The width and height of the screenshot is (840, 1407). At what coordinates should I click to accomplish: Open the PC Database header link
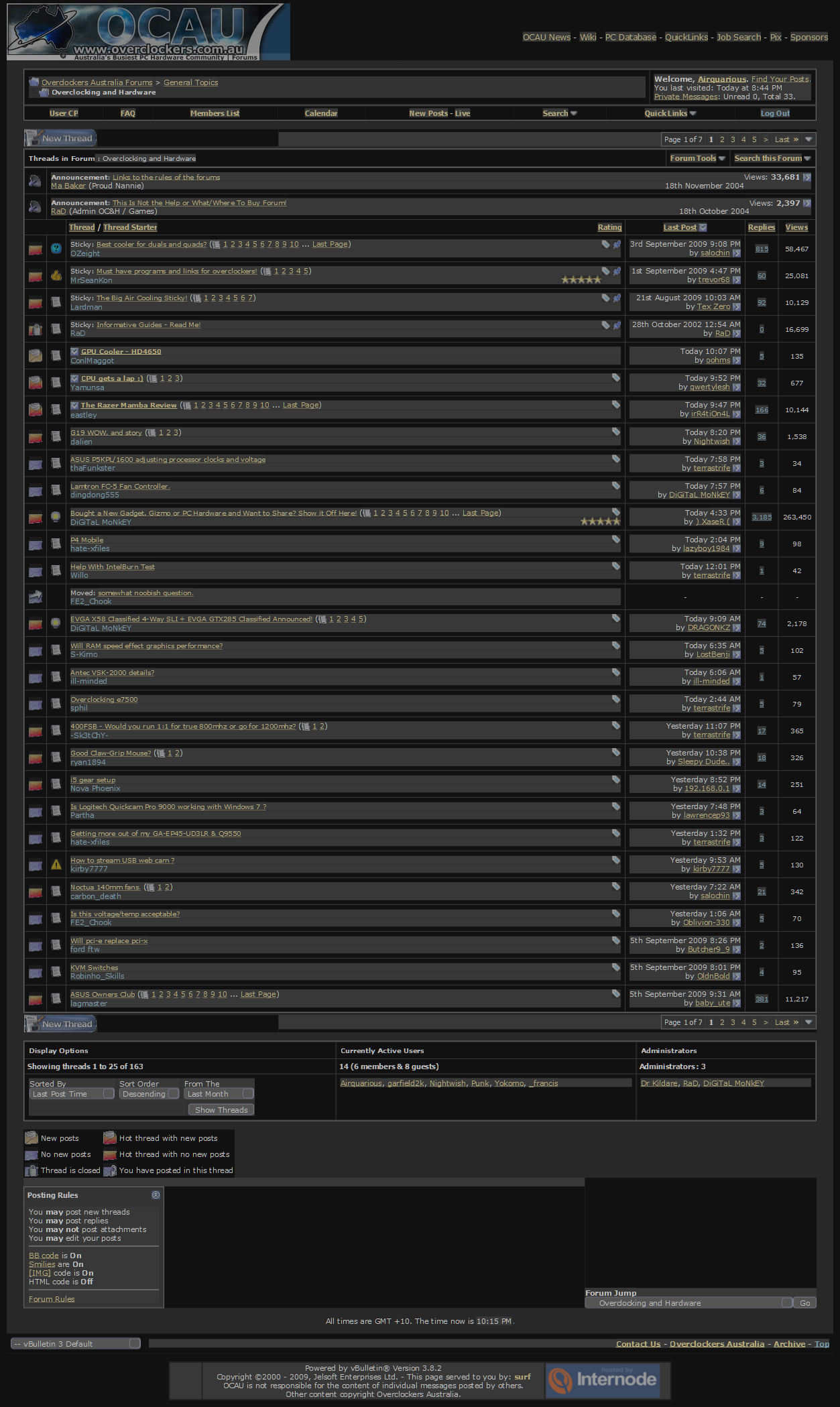[x=631, y=37]
